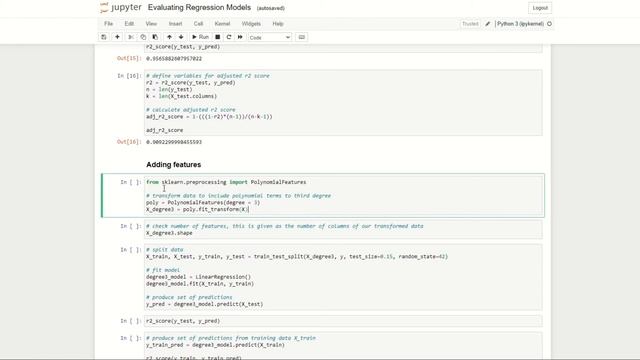Click the Trusted notebook button

(x=470, y=24)
